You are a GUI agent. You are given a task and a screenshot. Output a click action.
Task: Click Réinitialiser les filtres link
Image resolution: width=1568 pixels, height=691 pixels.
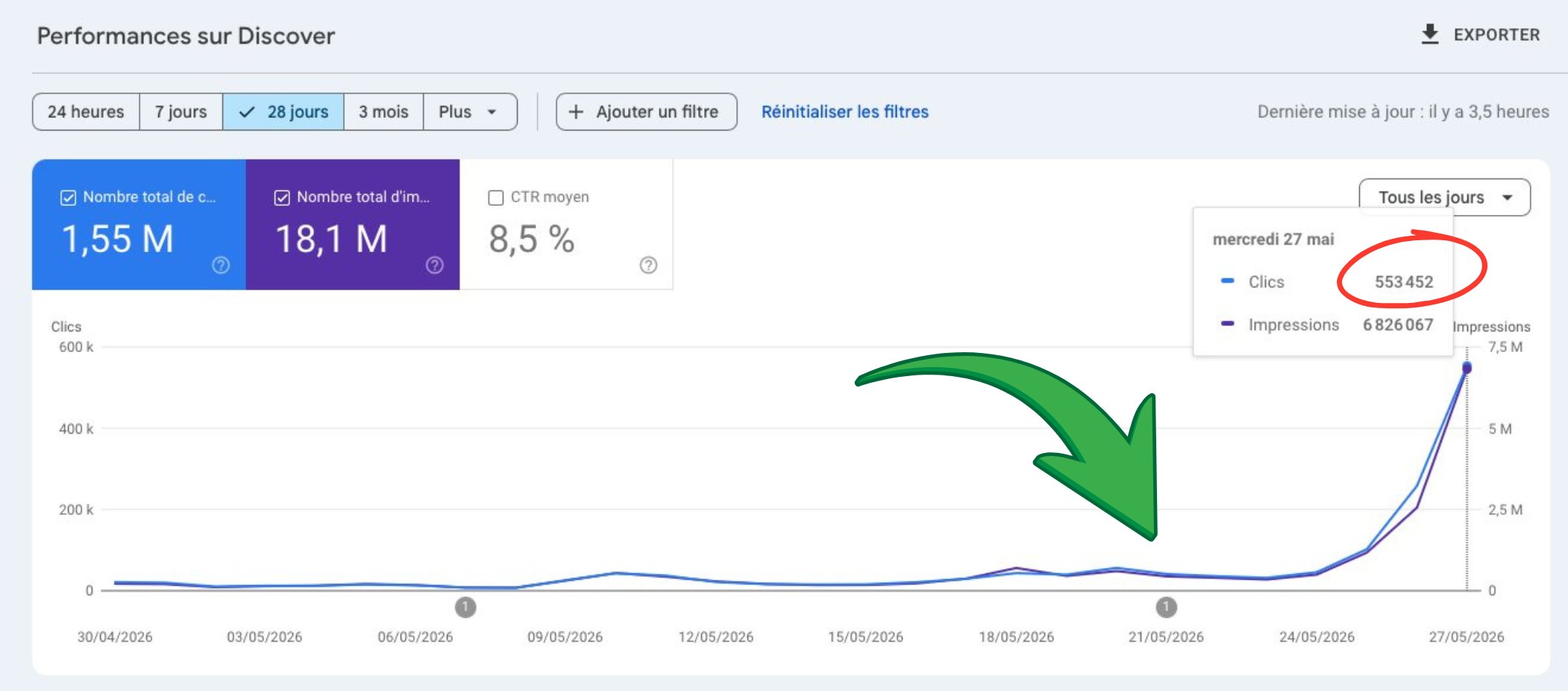tap(844, 112)
